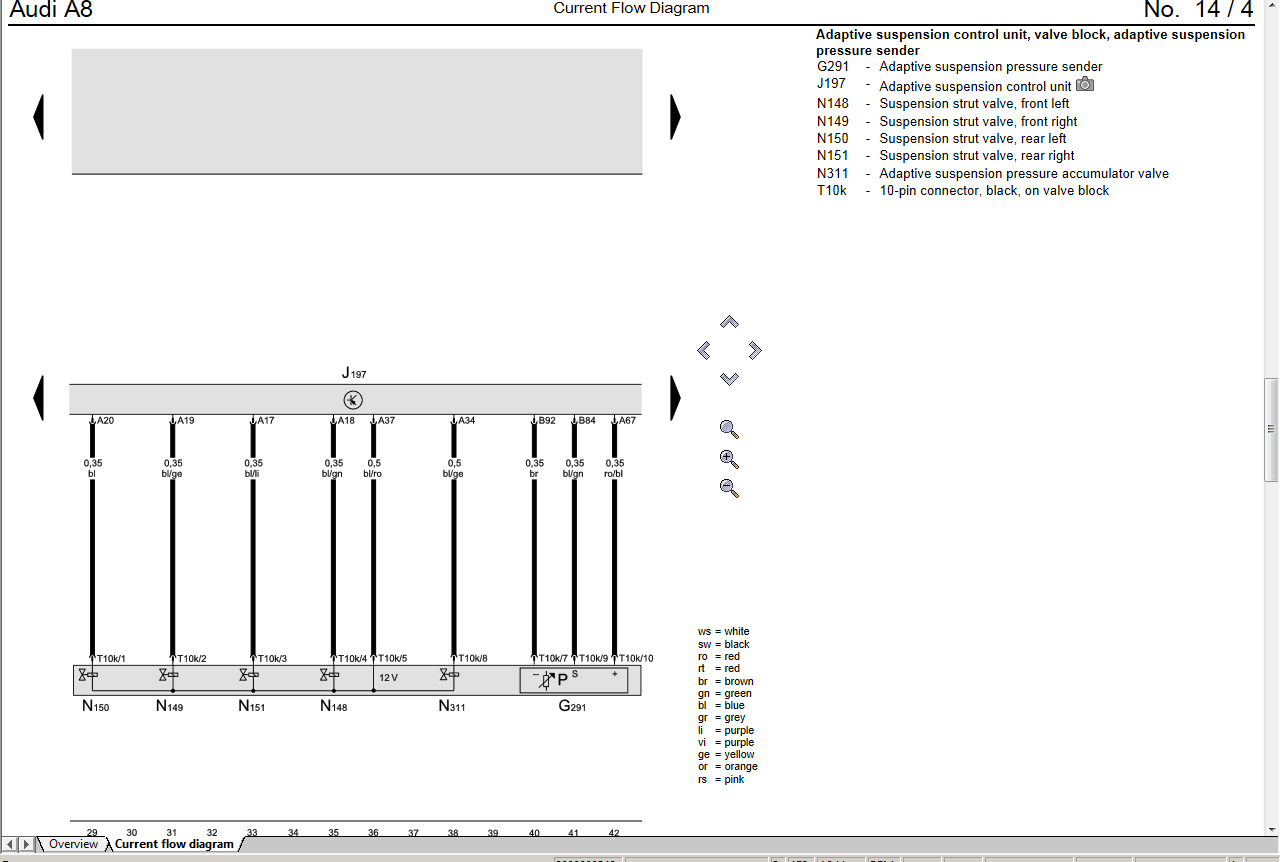
Task: Open the camera icon beside J197
Action: tap(1084, 85)
